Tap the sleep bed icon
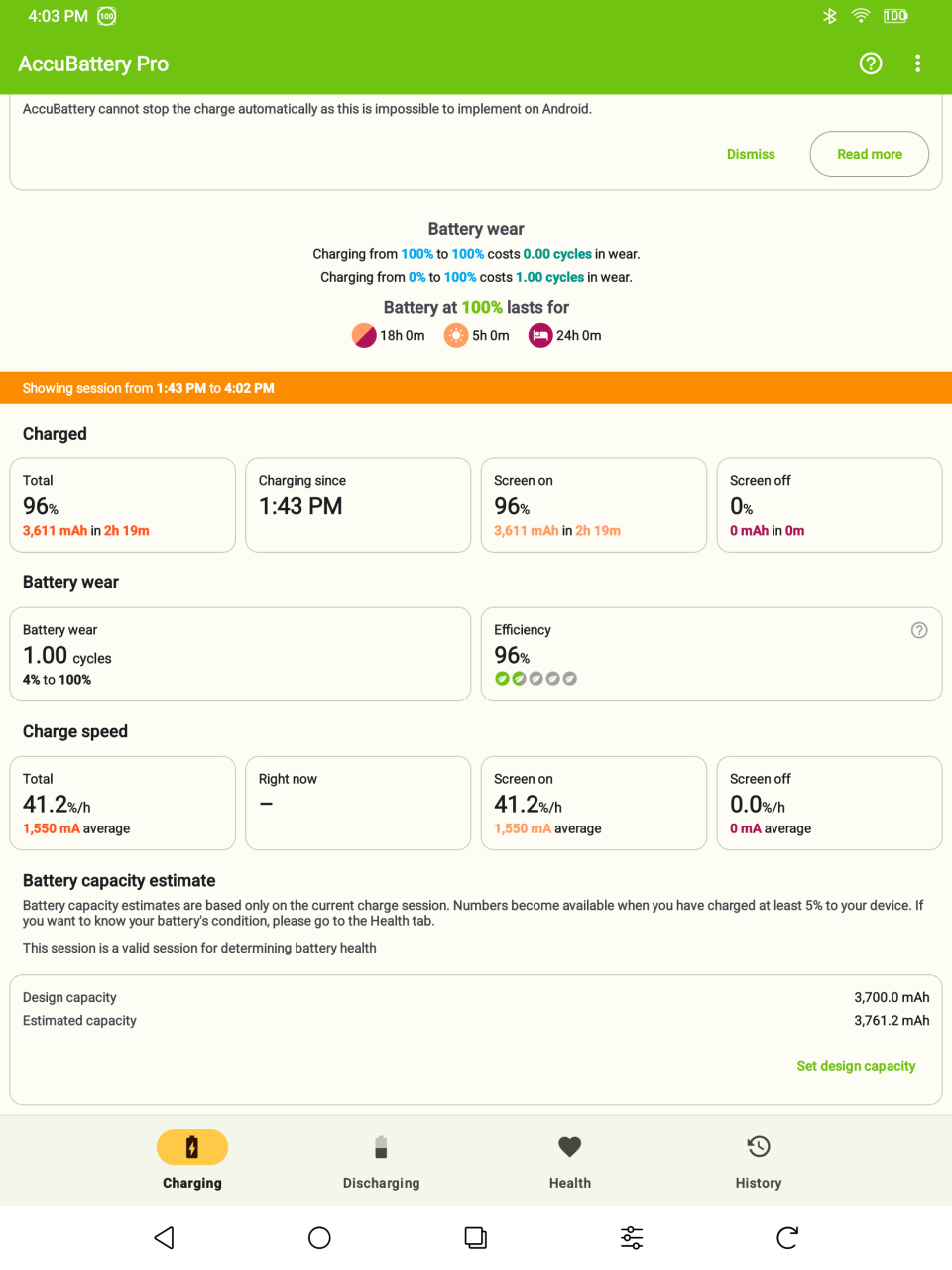Image resolution: width=952 pixels, height=1270 pixels. (x=540, y=335)
